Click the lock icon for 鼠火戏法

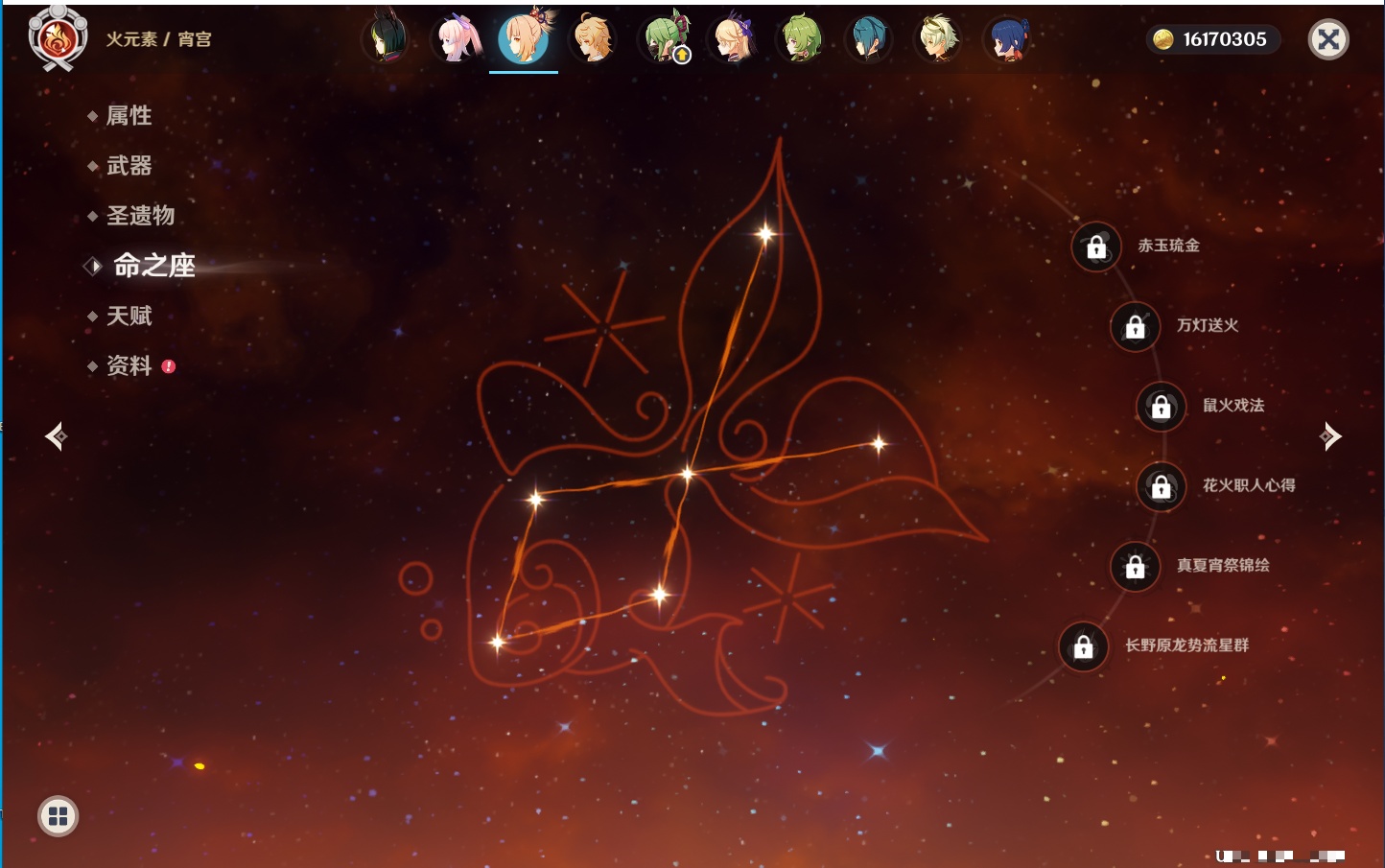tap(1162, 407)
